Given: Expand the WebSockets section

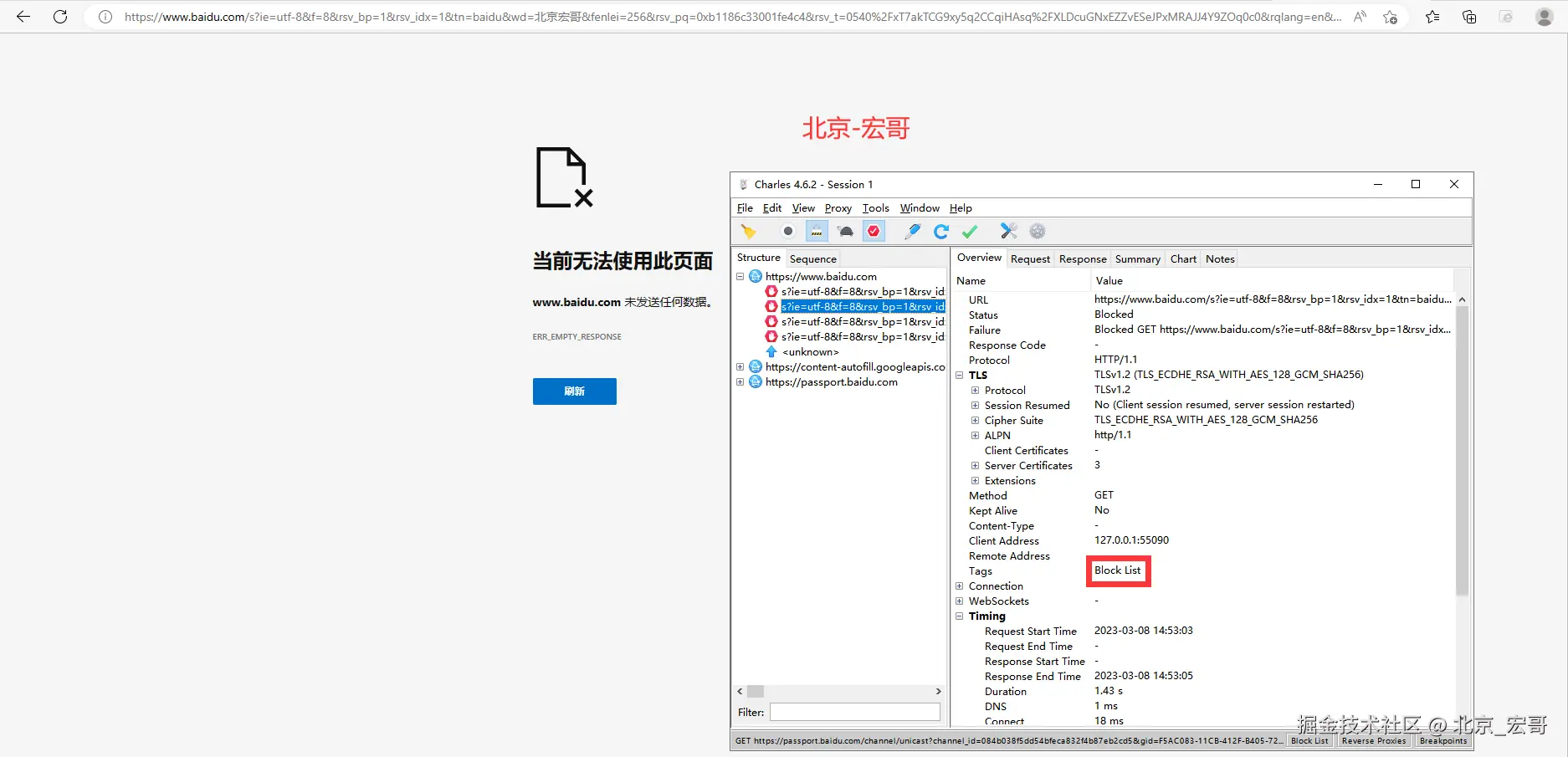Looking at the screenshot, I should [x=960, y=601].
